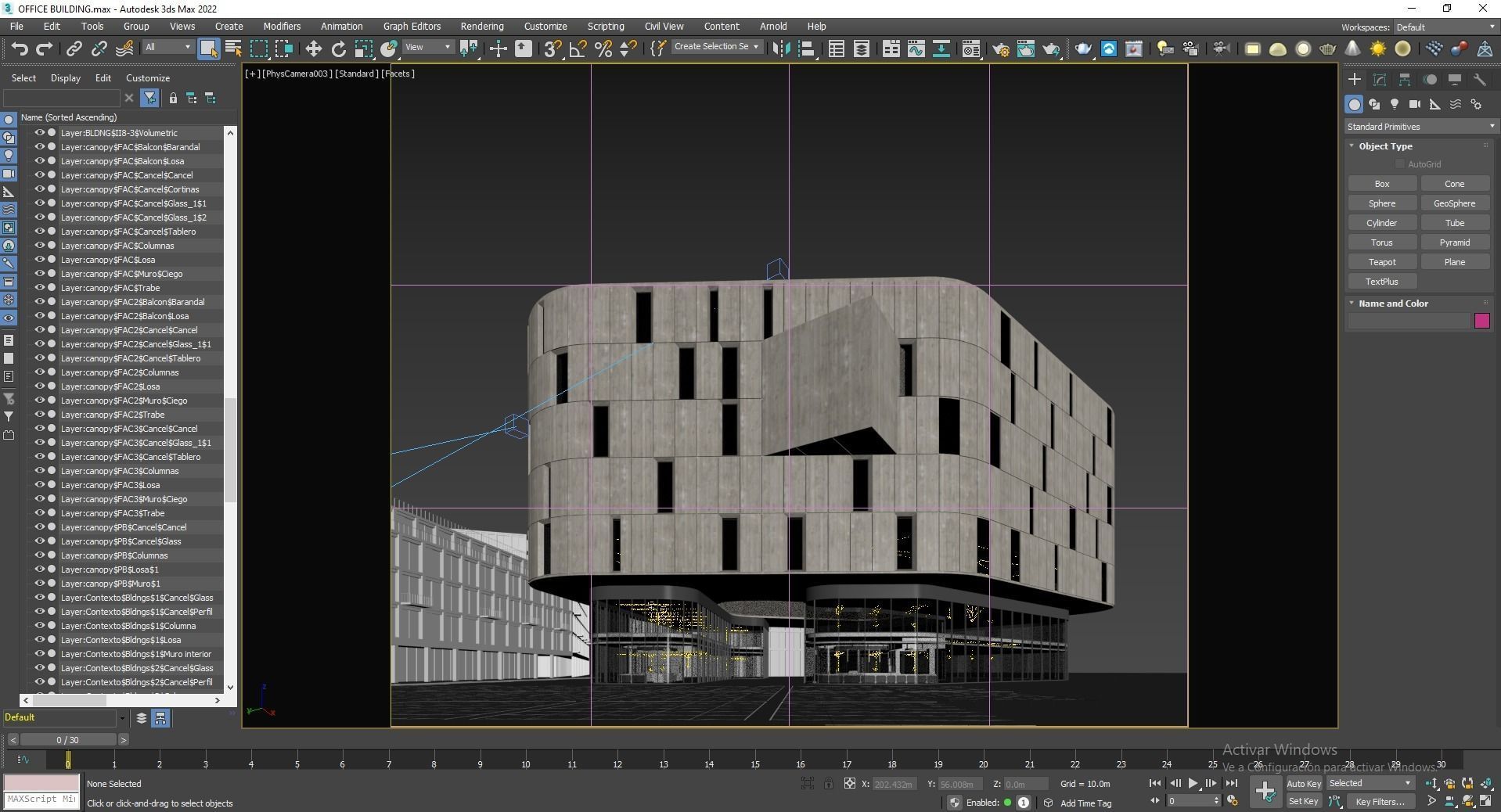This screenshot has width=1501, height=812.
Task: Click the MAXScript Mini listener field
Action: coord(41,799)
